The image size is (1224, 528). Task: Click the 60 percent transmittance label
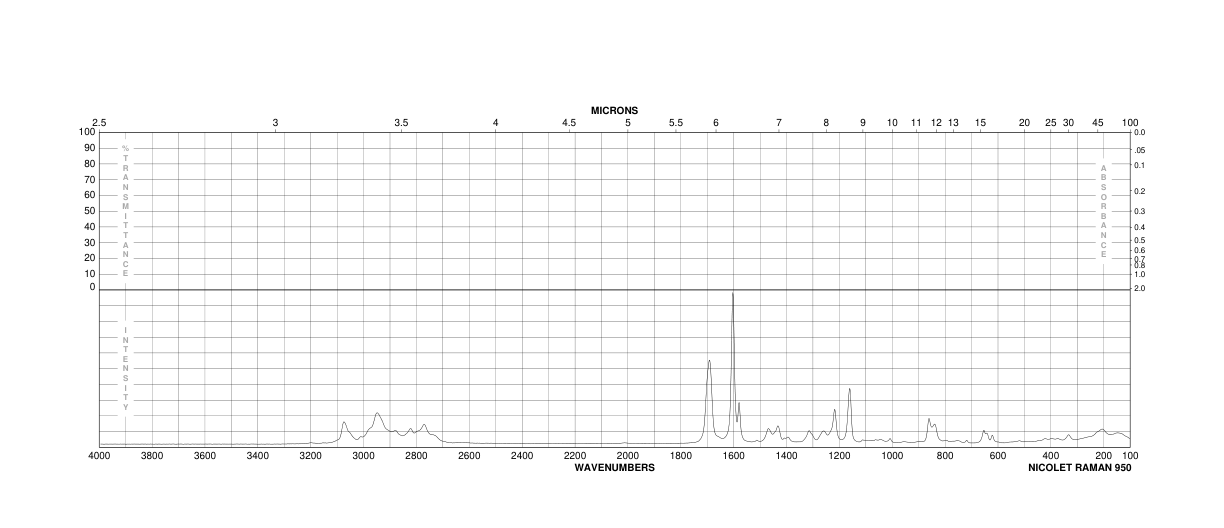[89, 195]
